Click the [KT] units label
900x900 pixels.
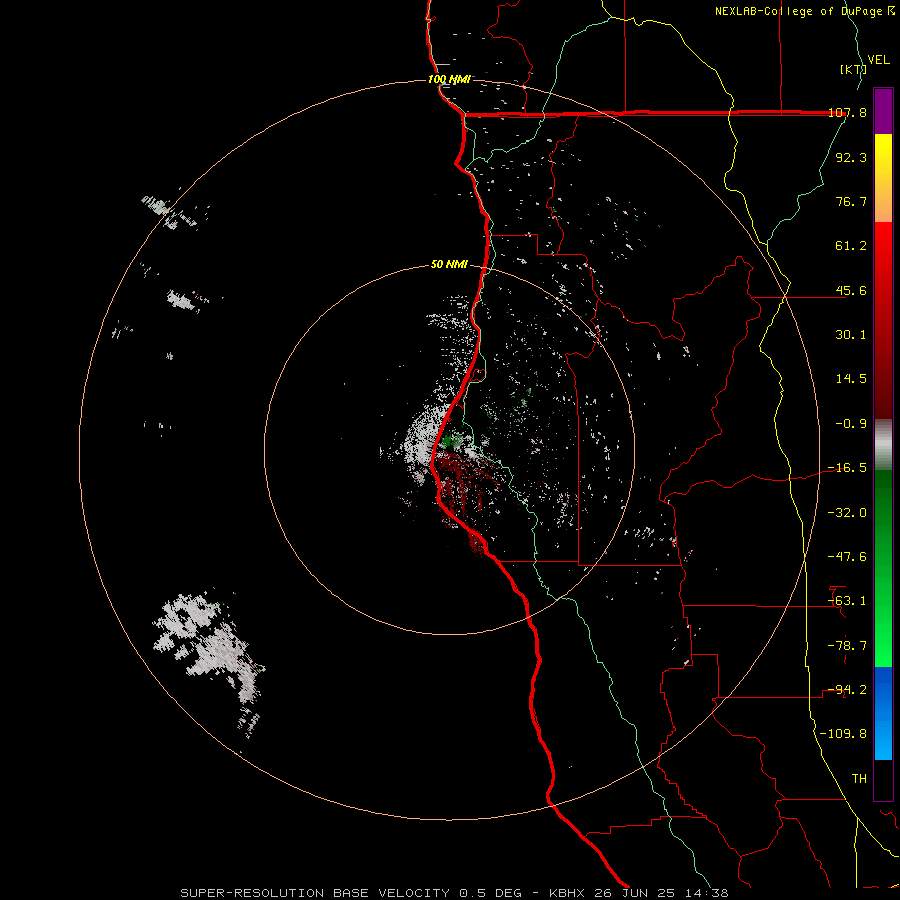[853, 69]
